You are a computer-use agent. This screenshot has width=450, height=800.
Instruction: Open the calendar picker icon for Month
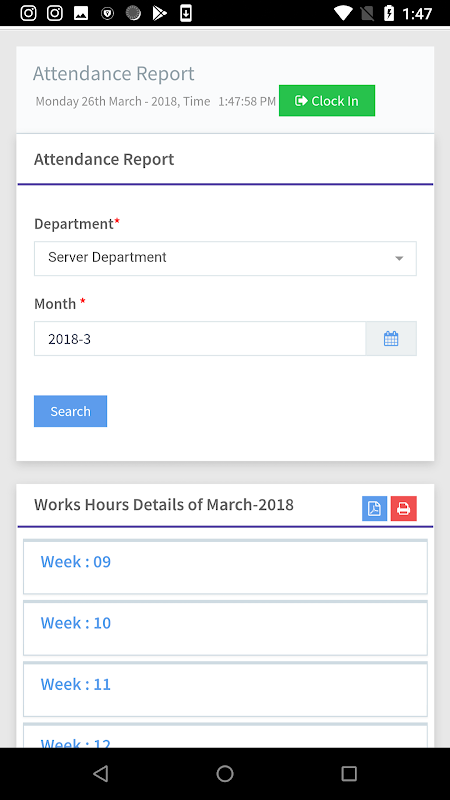click(x=391, y=338)
